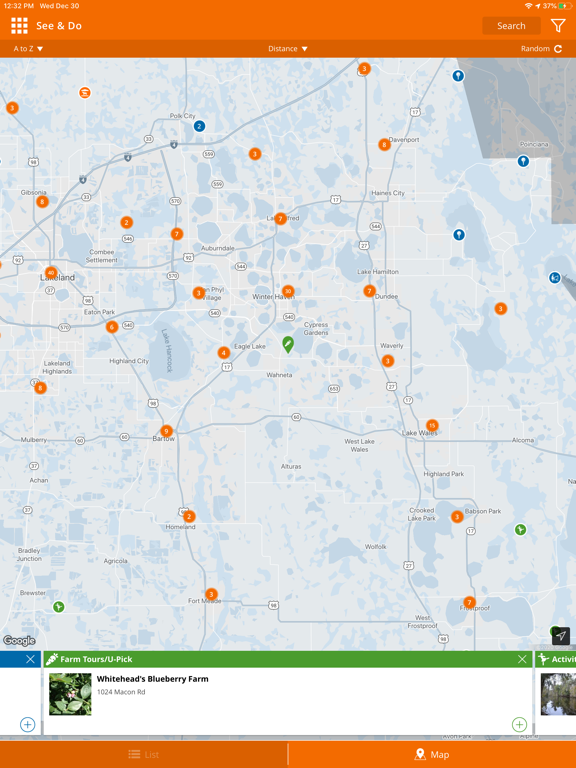Expand the Distance sort dropdown
This screenshot has width=576, height=768.
(x=288, y=48)
